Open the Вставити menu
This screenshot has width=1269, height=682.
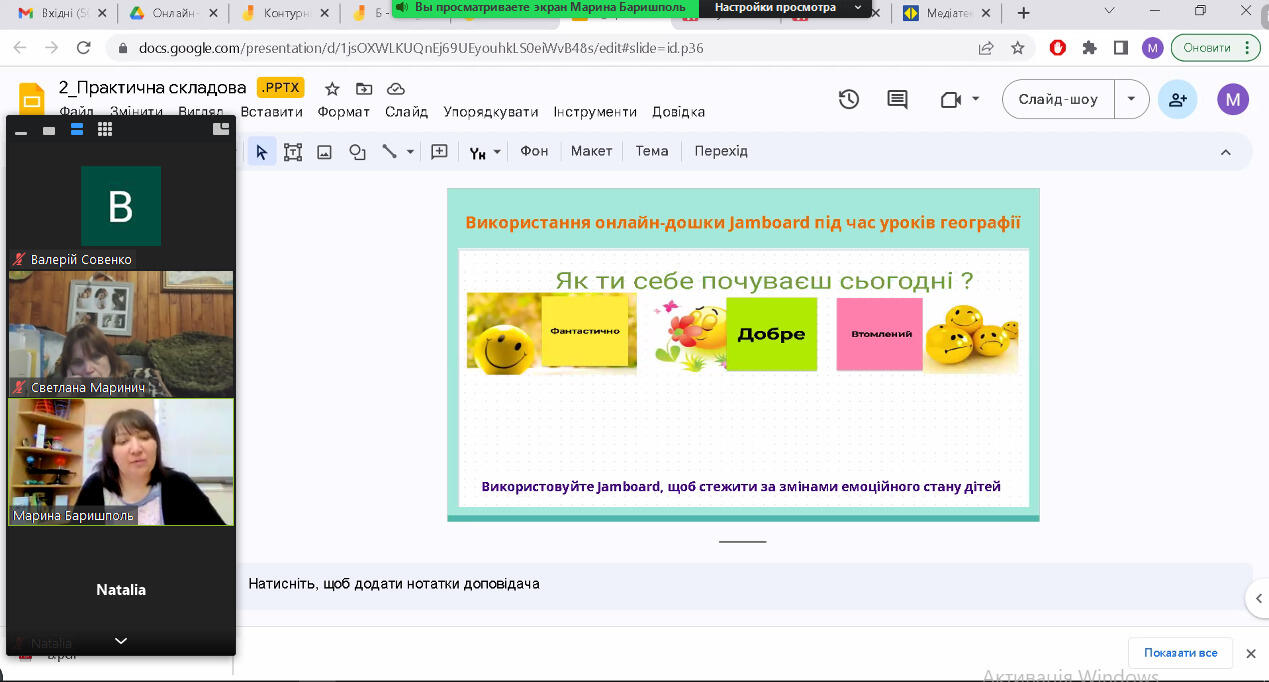click(x=271, y=112)
